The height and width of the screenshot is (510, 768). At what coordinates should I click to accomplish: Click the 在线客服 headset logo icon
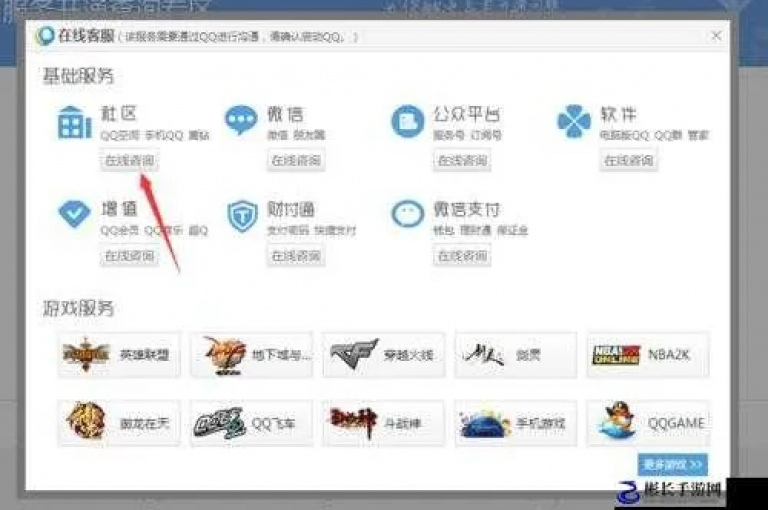46,36
